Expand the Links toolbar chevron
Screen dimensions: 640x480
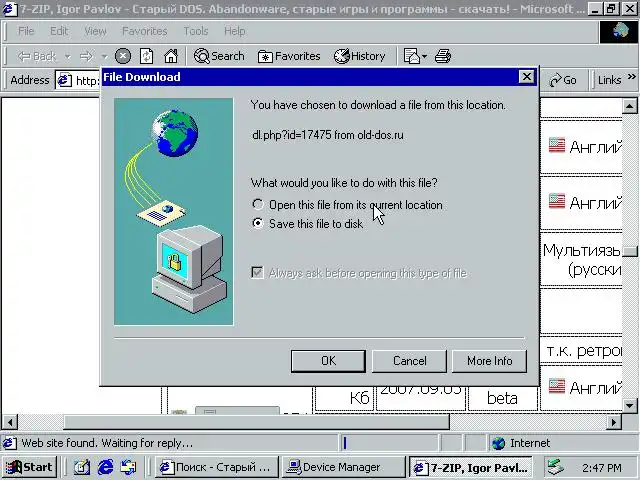point(631,76)
